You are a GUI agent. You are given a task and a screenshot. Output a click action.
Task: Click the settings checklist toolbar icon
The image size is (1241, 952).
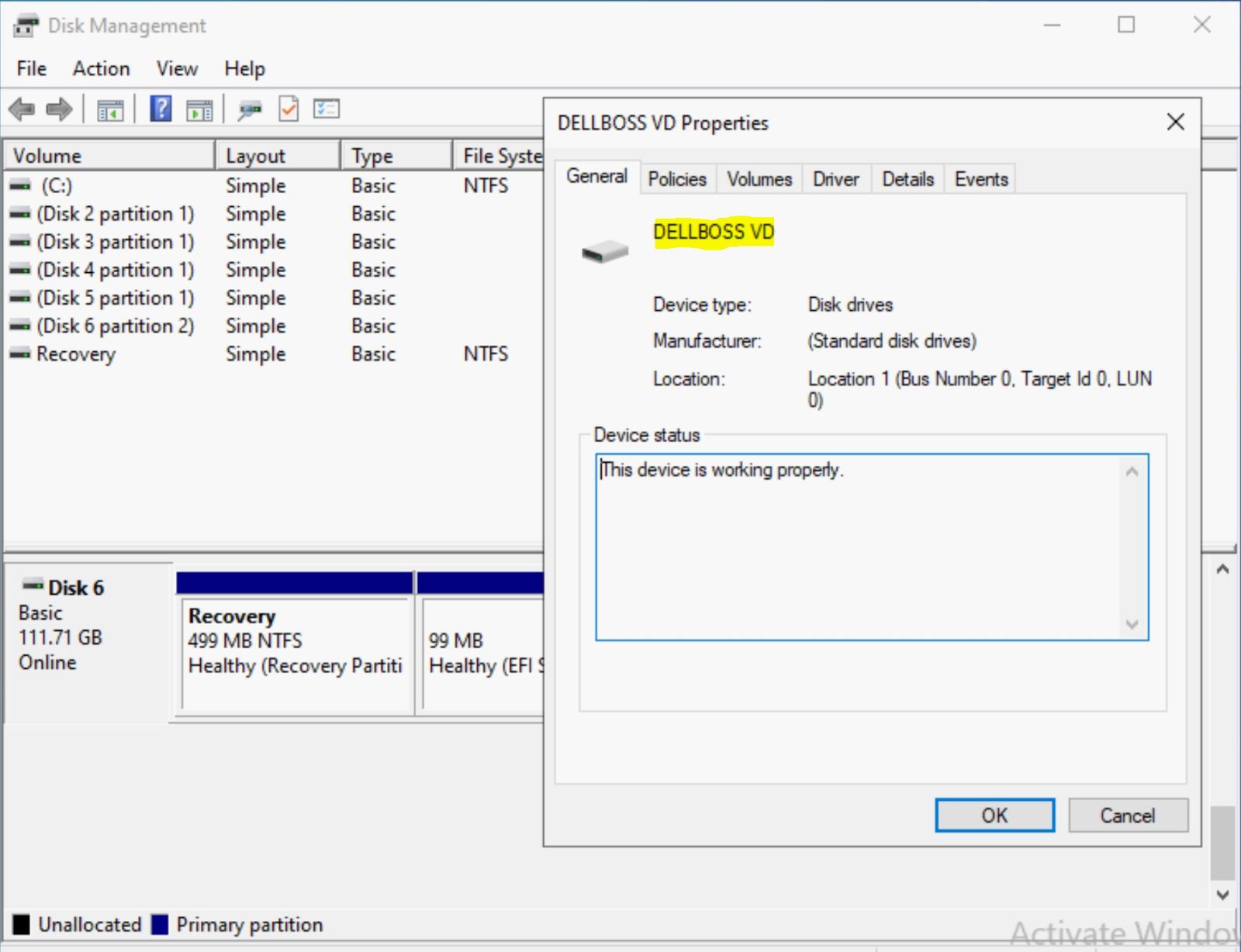click(x=327, y=109)
